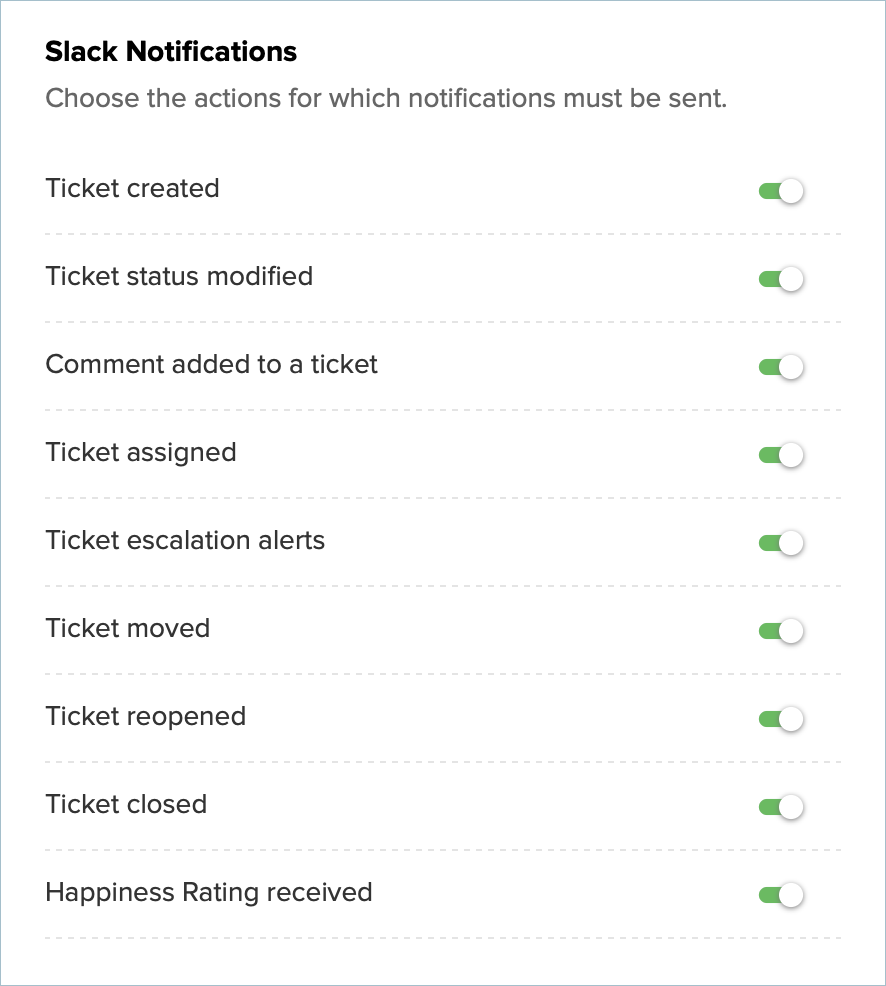
Task: Click the 'Ticket status modified' label
Action: pyautogui.click(x=179, y=276)
